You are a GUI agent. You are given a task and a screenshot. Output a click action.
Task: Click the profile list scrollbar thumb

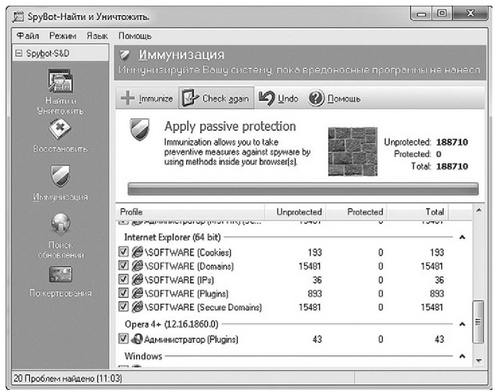[x=478, y=322]
